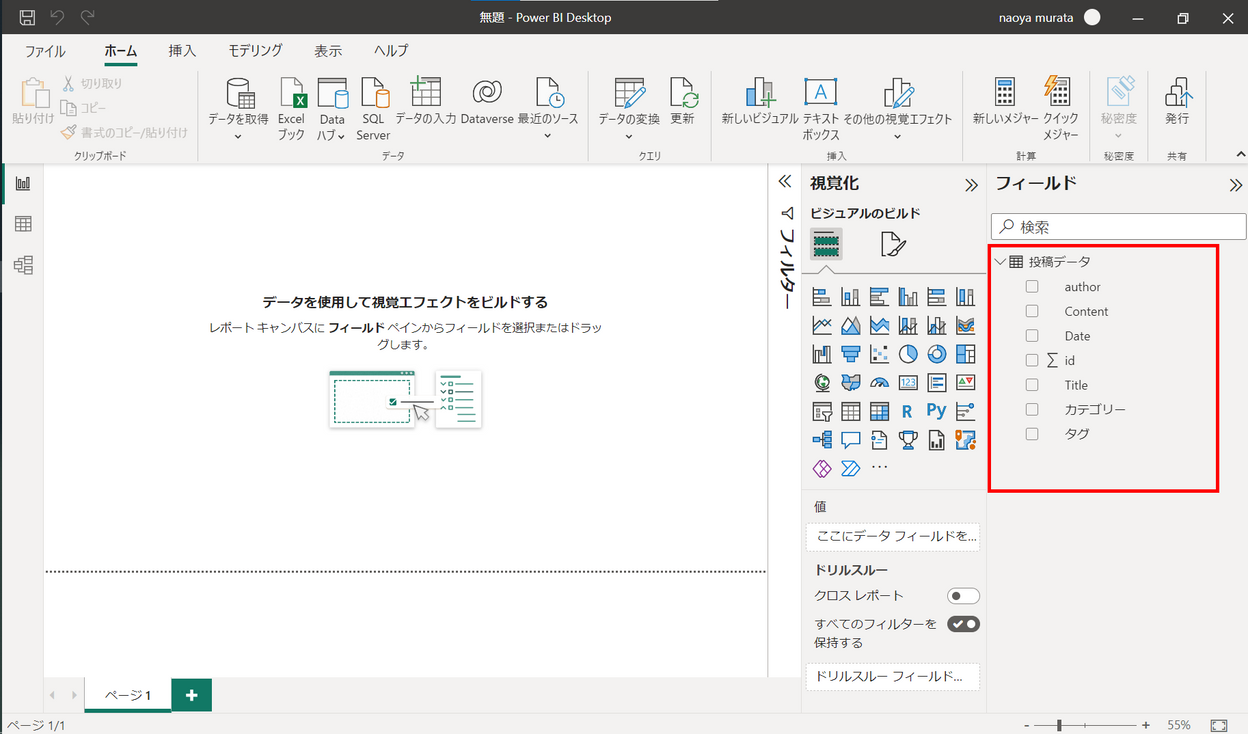Publish the report with 発行
Screen dimensions: 1248x734
(x=1177, y=102)
